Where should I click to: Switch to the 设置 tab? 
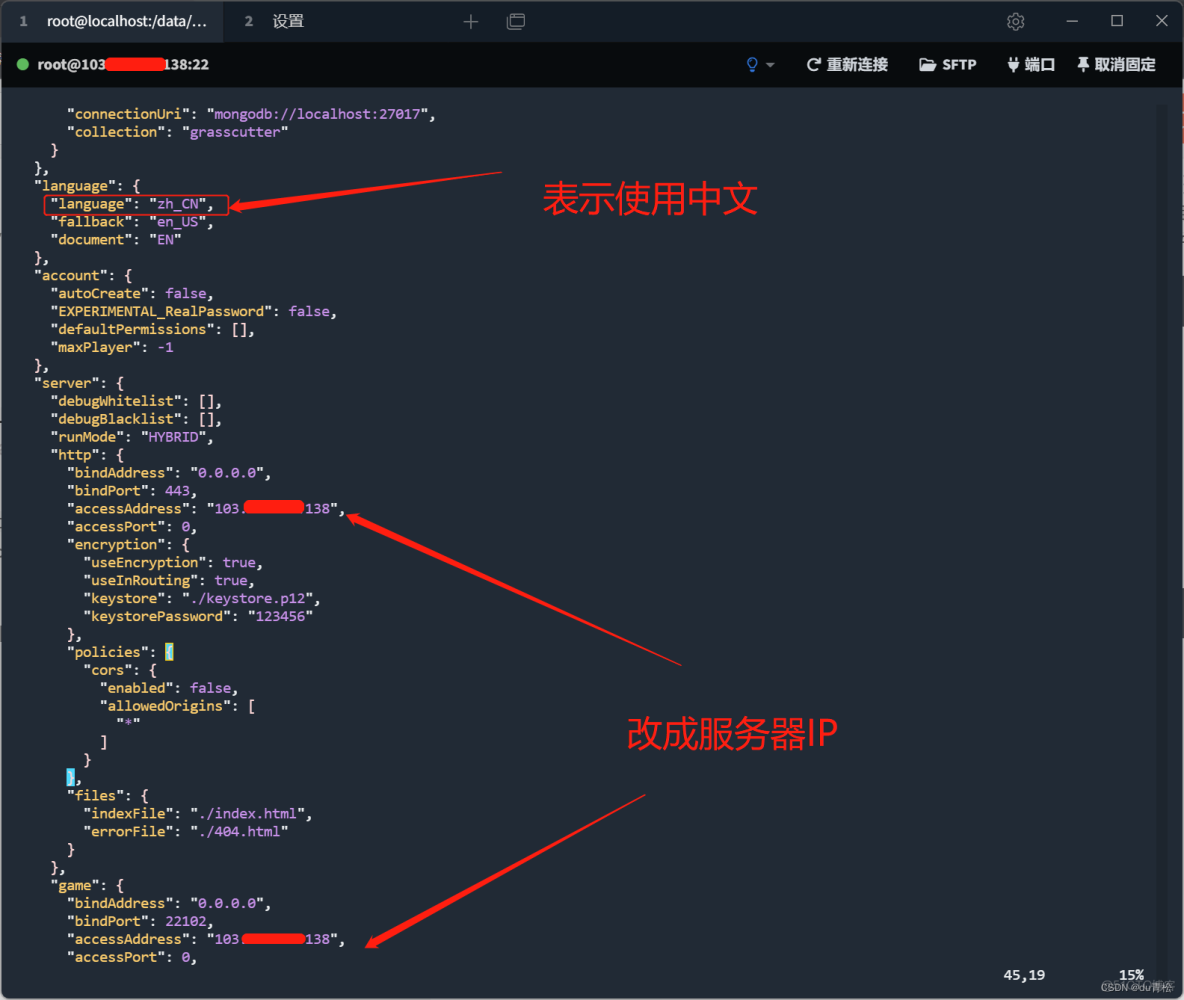tap(288, 21)
